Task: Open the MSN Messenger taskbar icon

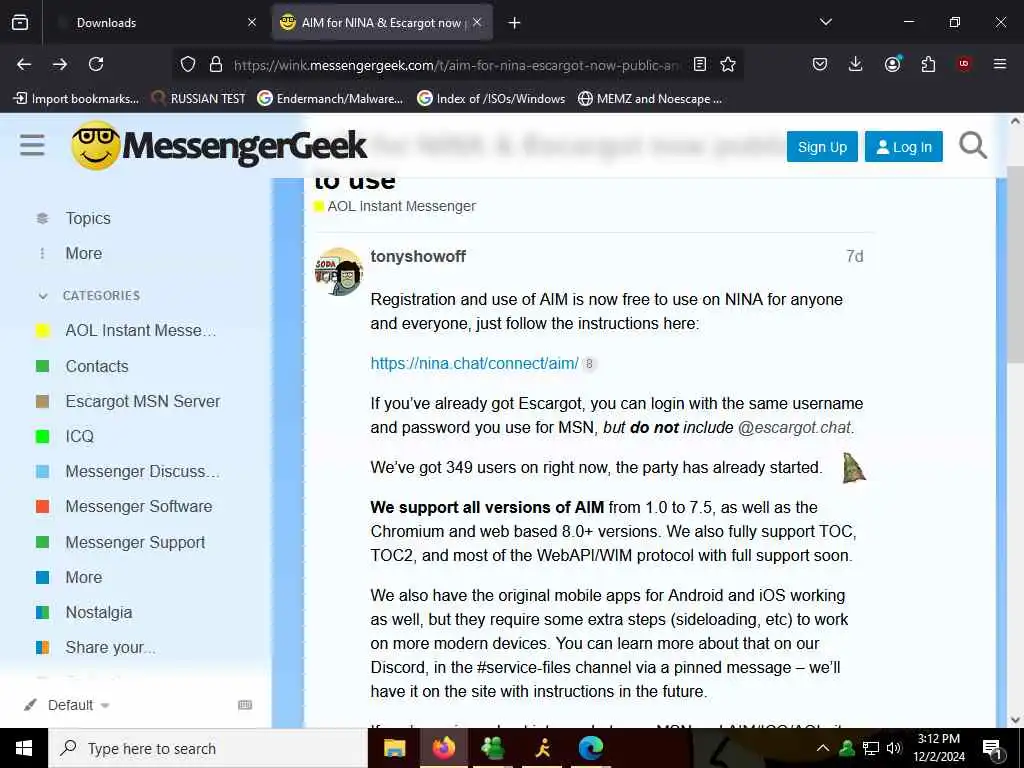Action: (x=492, y=748)
